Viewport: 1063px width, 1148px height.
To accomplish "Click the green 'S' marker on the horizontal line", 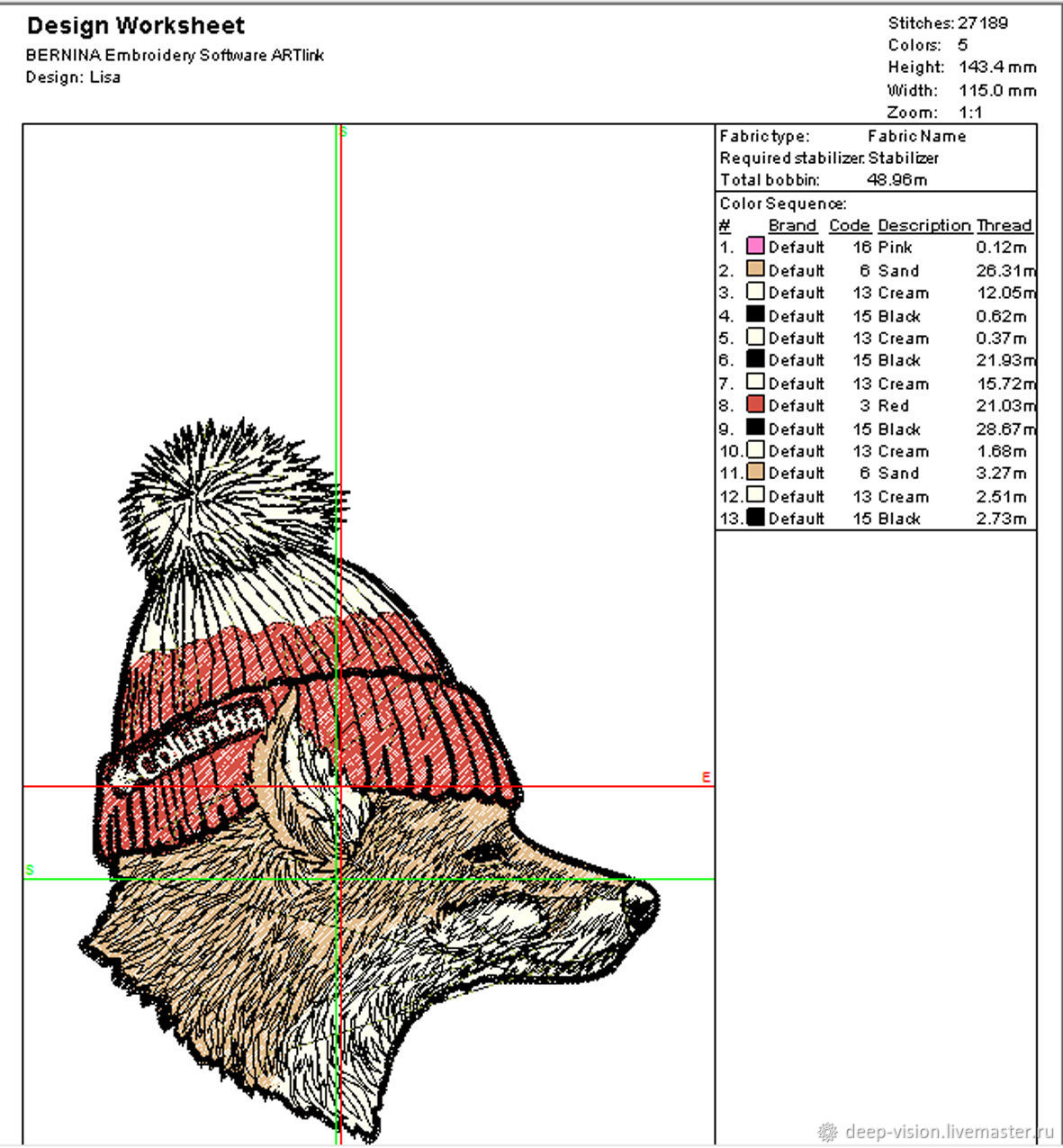I will (x=30, y=870).
